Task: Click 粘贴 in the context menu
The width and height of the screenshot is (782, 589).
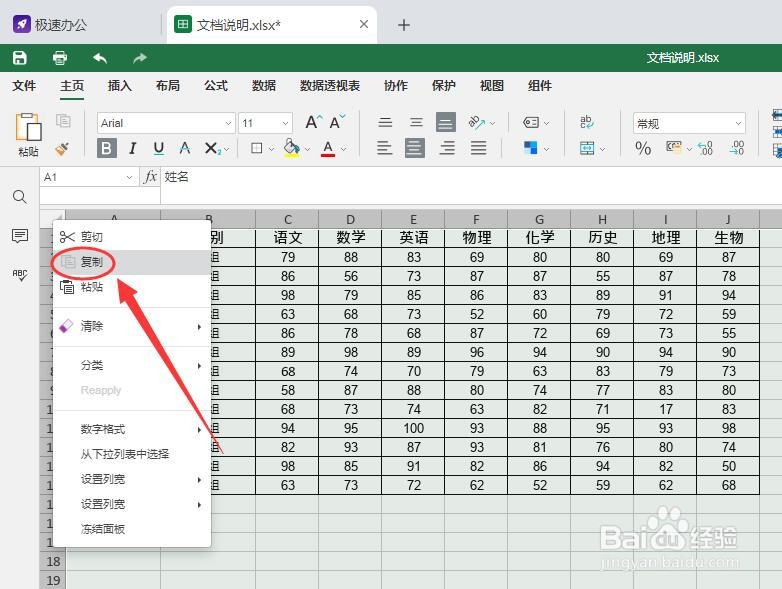Action: (132, 287)
